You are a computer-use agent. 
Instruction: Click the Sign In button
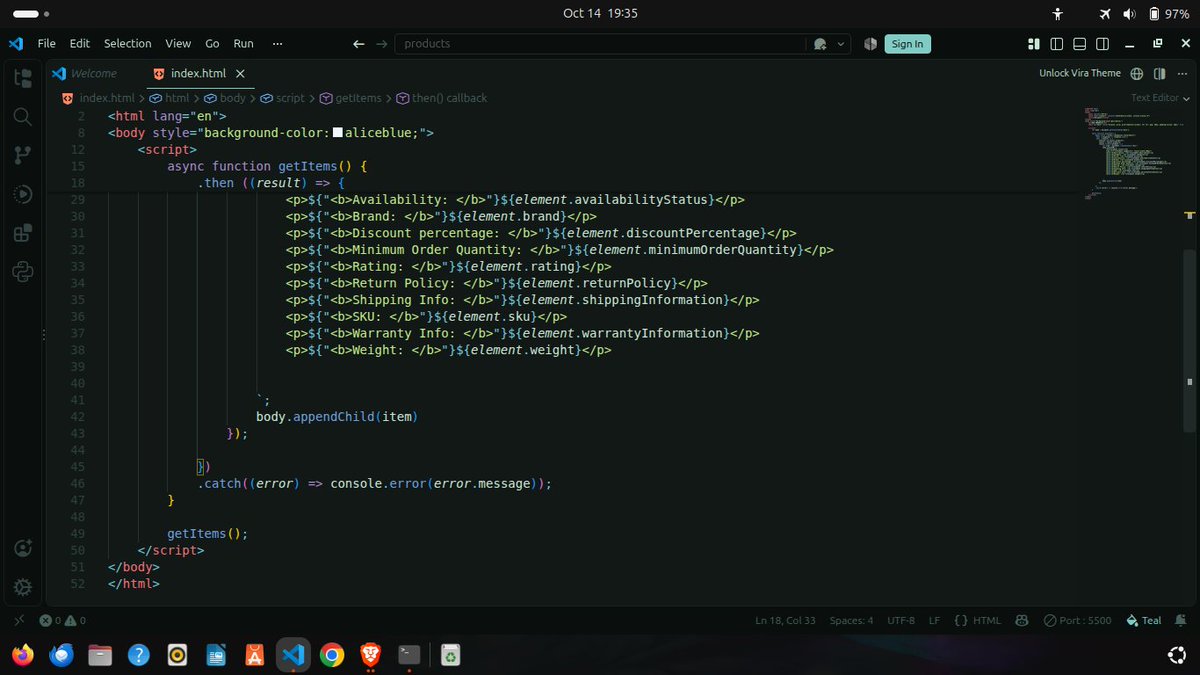pyautogui.click(x=907, y=44)
